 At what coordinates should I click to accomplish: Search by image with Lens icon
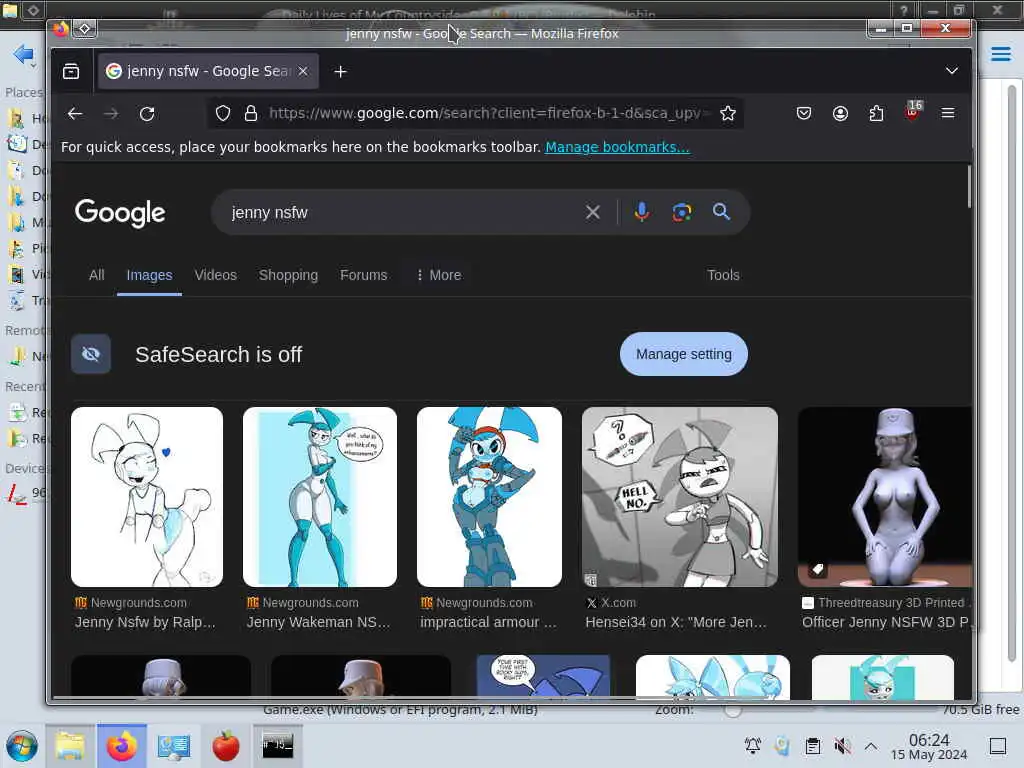click(682, 212)
